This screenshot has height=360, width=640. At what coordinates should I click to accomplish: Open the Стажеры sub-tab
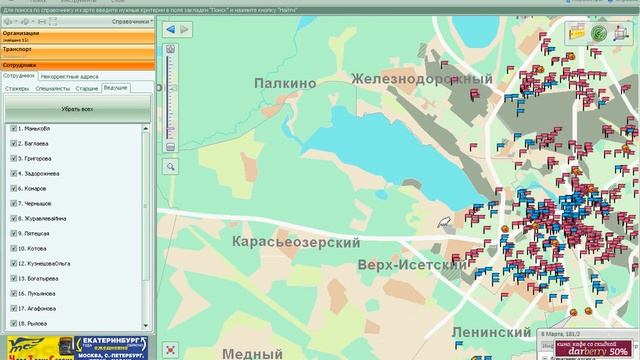click(17, 88)
